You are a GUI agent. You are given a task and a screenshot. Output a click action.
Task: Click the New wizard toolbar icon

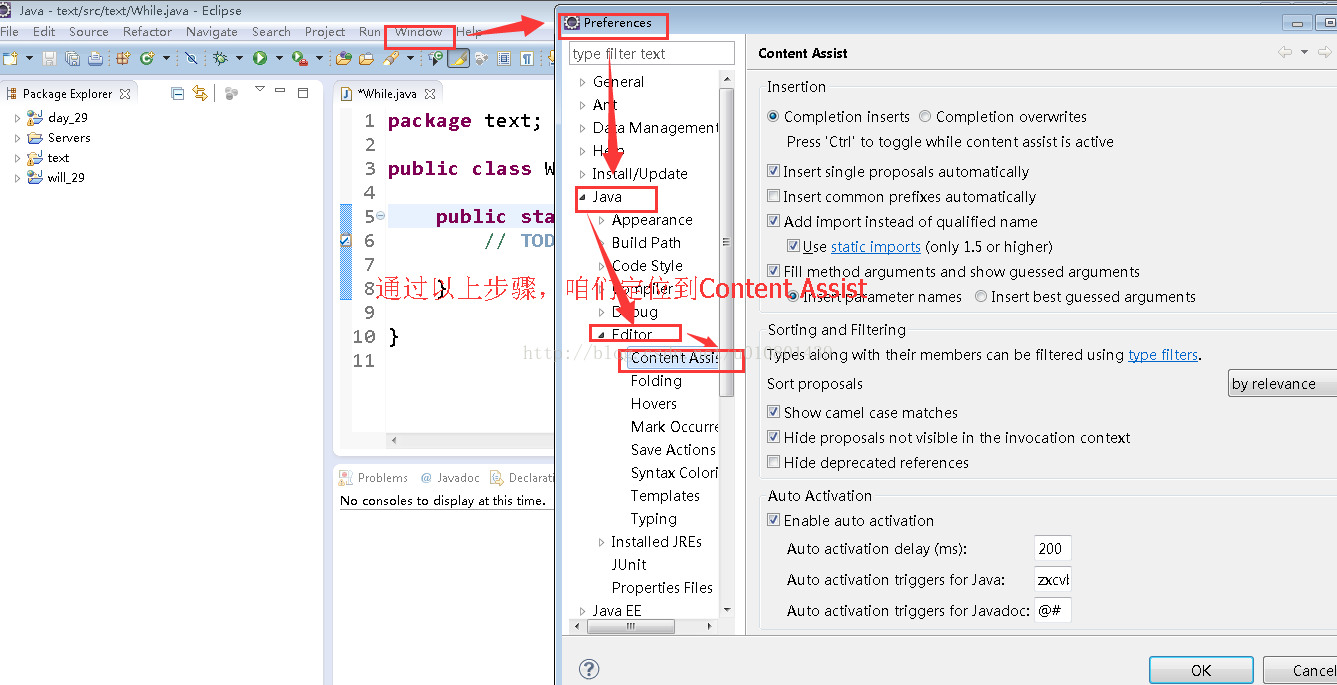10,58
